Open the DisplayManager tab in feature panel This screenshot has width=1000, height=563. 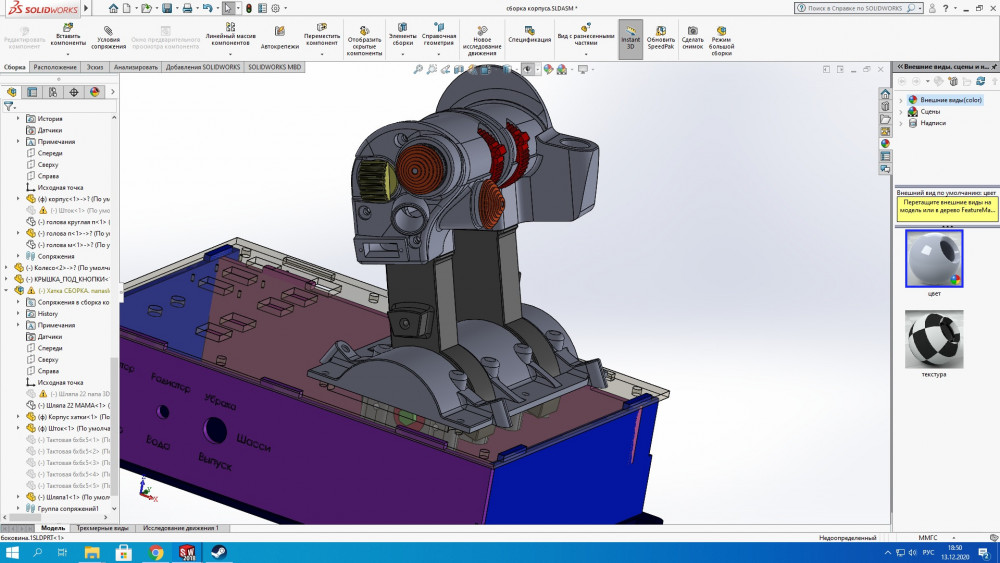(x=95, y=91)
